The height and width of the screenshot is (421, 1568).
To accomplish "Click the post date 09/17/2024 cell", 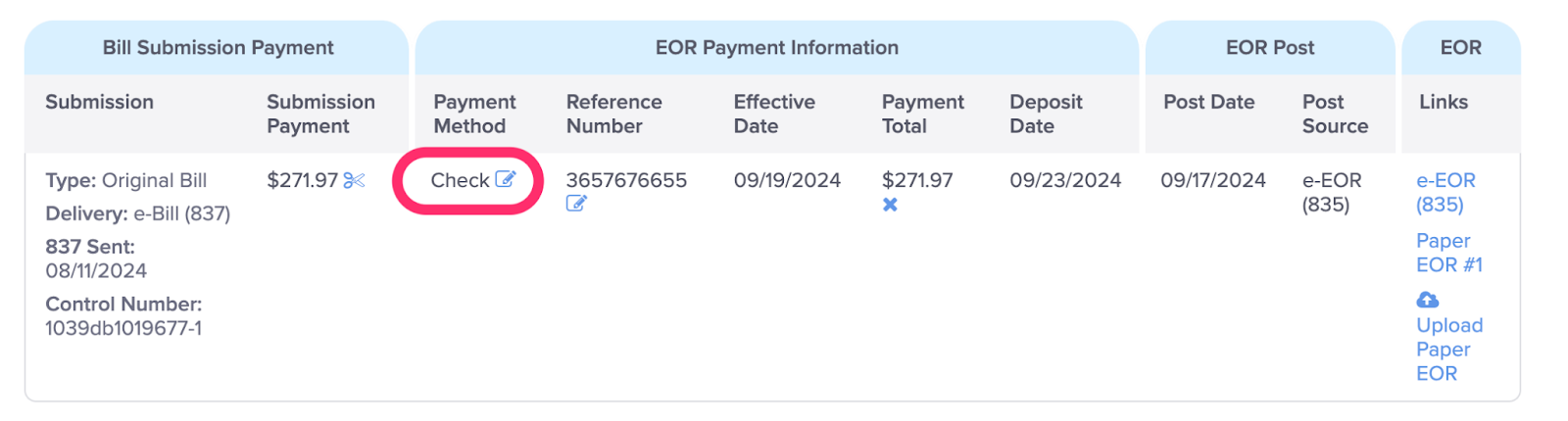I will point(1213,180).
